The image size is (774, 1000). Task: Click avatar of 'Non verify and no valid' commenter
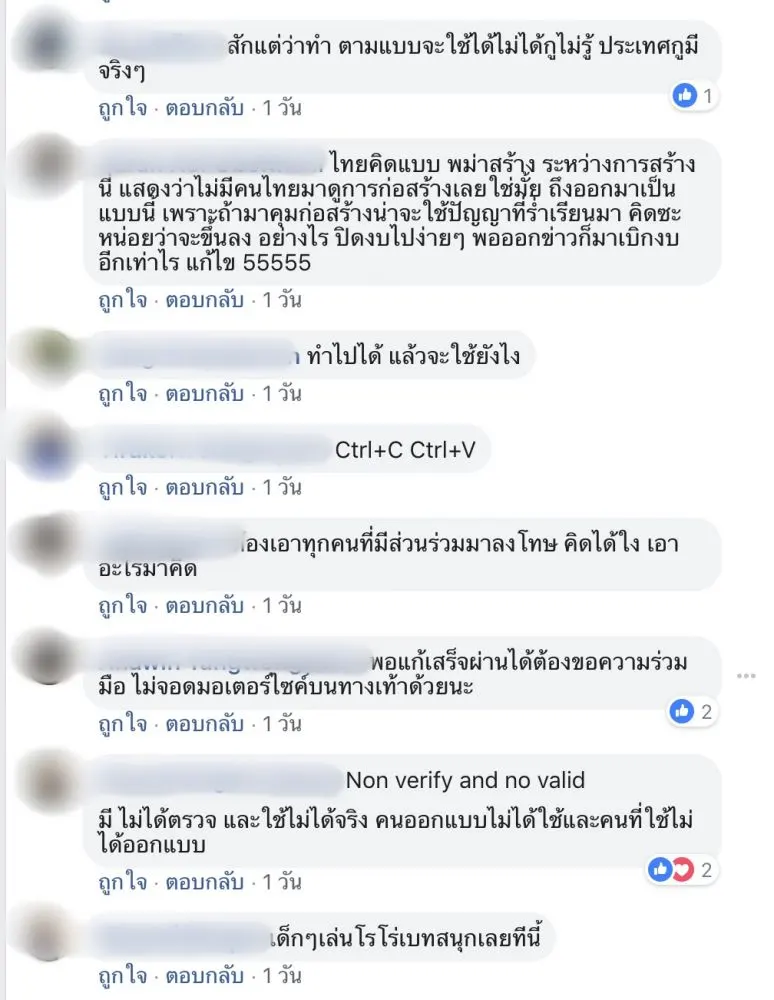(50, 781)
